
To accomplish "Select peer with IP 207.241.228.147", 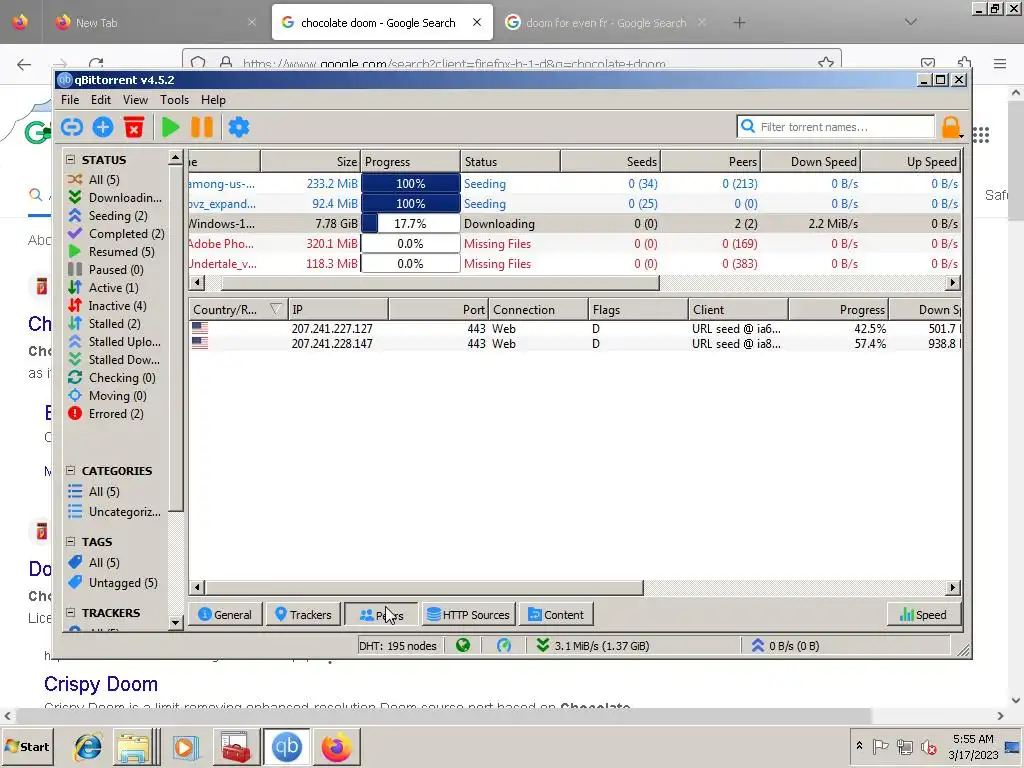I will coord(575,344).
